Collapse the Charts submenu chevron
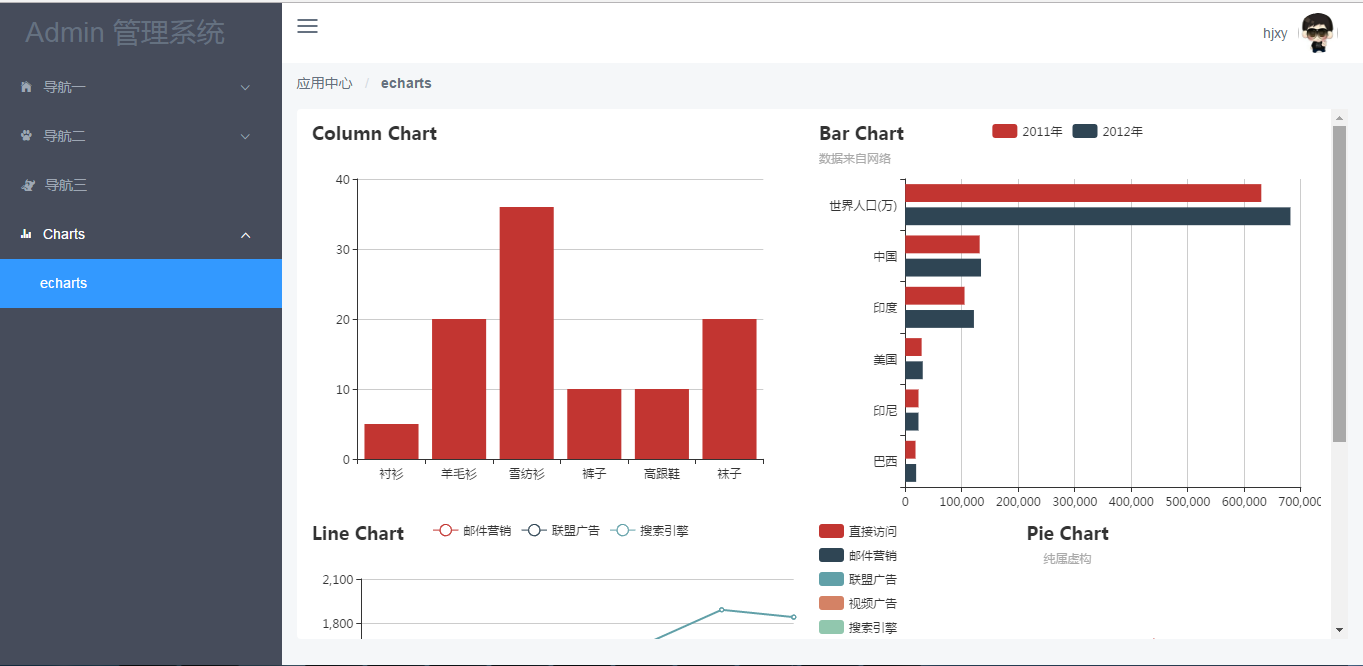The height and width of the screenshot is (666, 1363). pyautogui.click(x=246, y=235)
